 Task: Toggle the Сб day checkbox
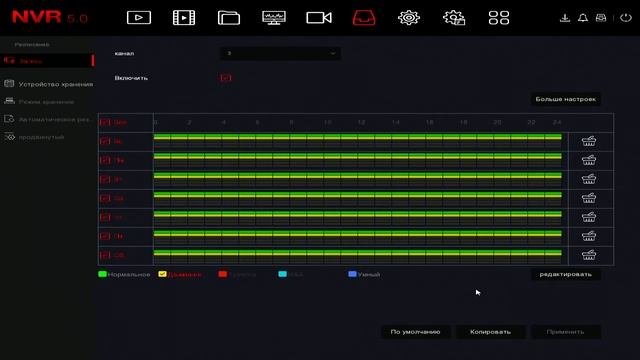105,255
